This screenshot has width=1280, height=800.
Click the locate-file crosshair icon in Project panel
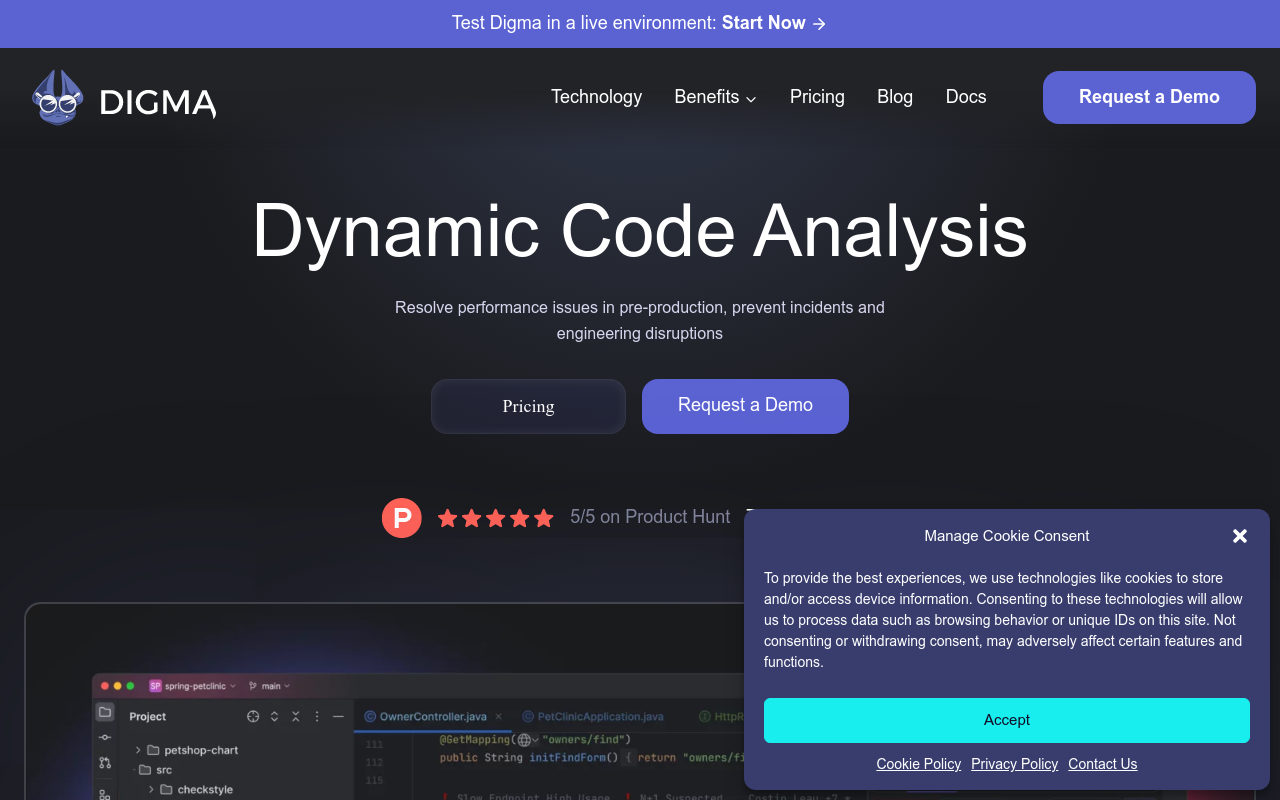click(253, 717)
